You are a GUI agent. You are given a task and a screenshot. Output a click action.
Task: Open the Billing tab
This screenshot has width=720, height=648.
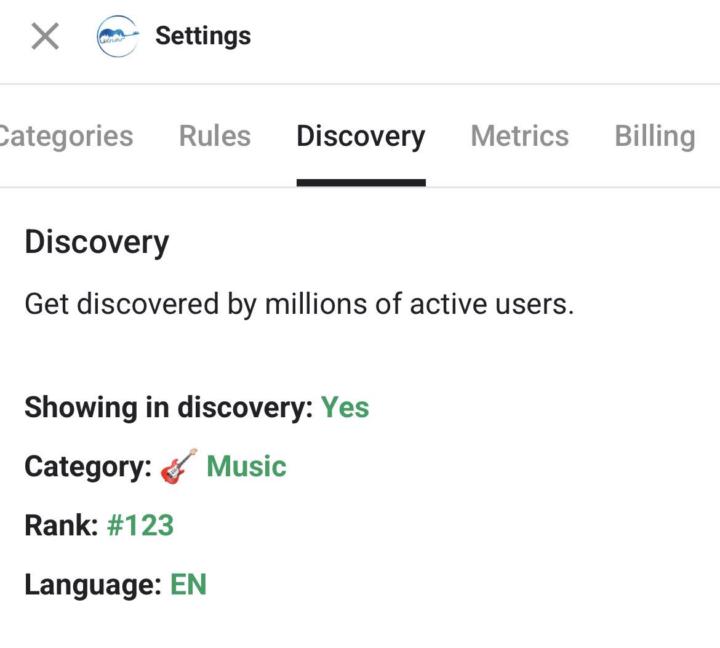654,136
